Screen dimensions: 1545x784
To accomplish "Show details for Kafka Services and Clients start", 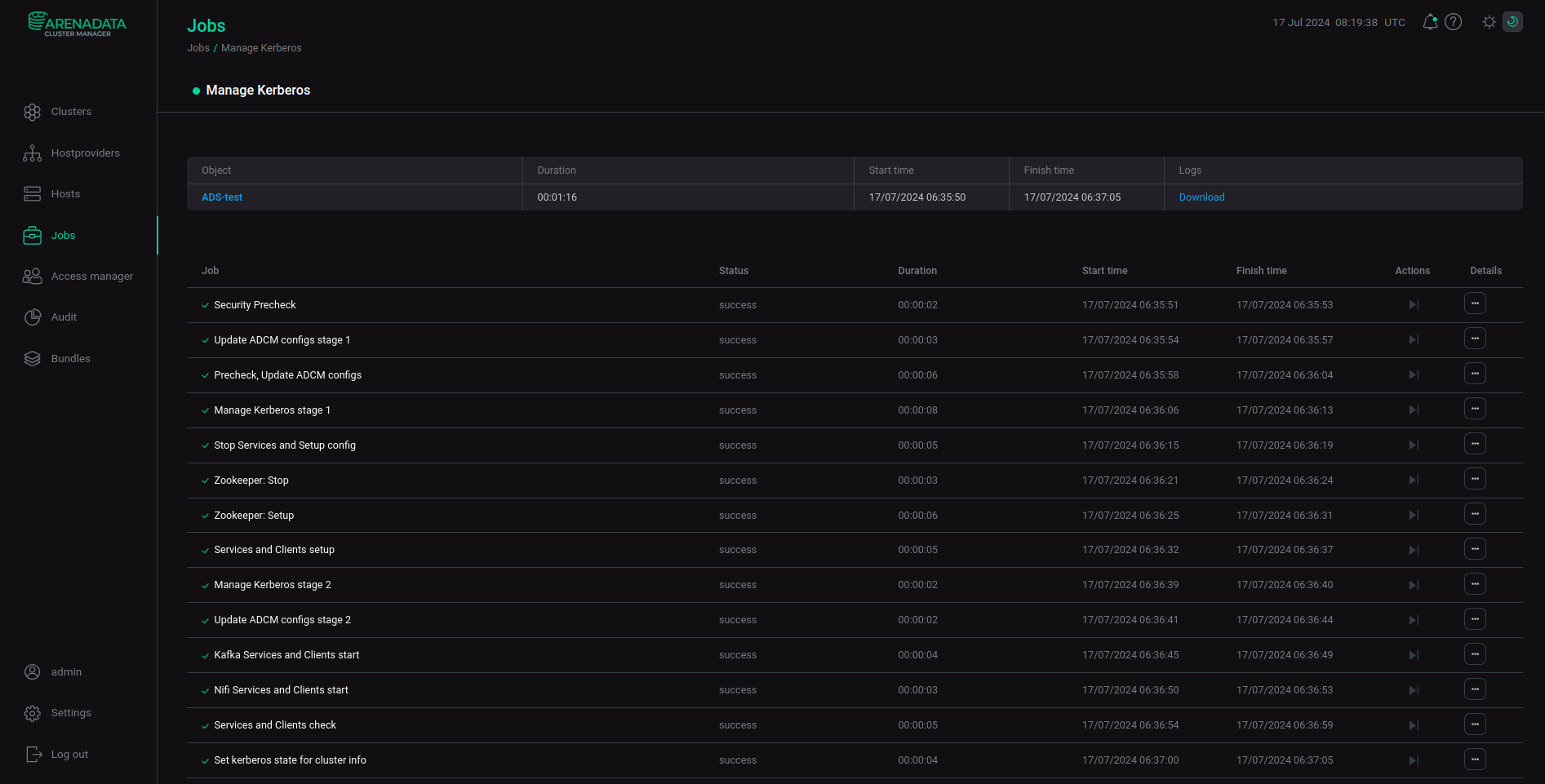I will coord(1475,654).
